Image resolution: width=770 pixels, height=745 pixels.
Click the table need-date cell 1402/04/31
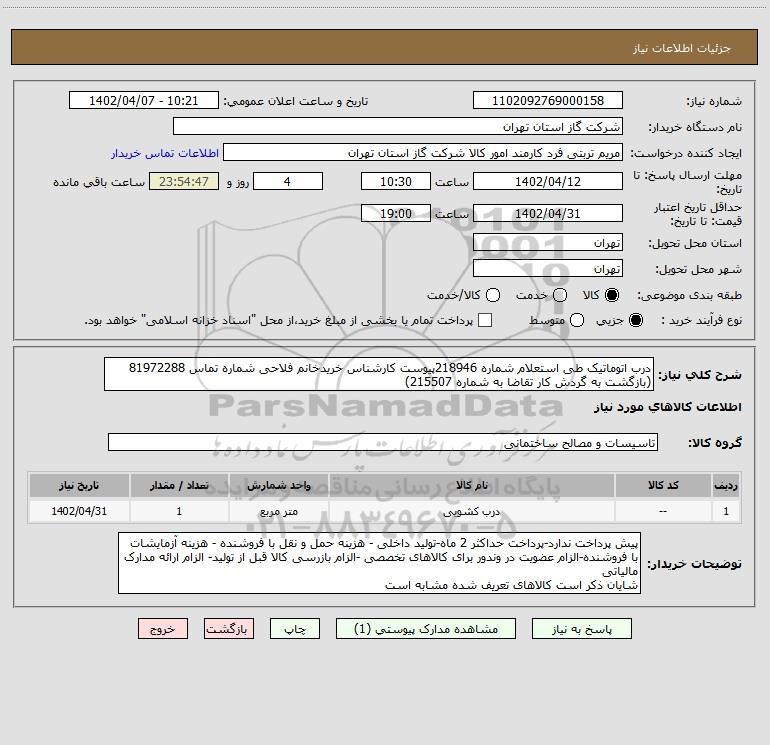[x=79, y=511]
